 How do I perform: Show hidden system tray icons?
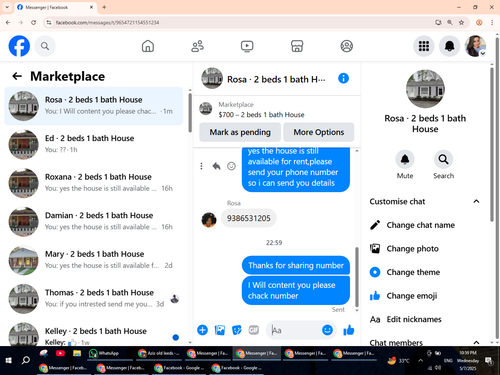point(421,360)
